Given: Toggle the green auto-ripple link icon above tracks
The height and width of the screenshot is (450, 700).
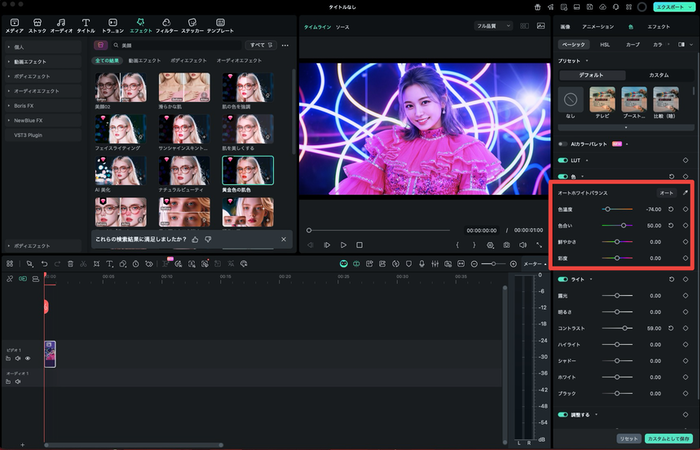Looking at the screenshot, I should click(23, 279).
